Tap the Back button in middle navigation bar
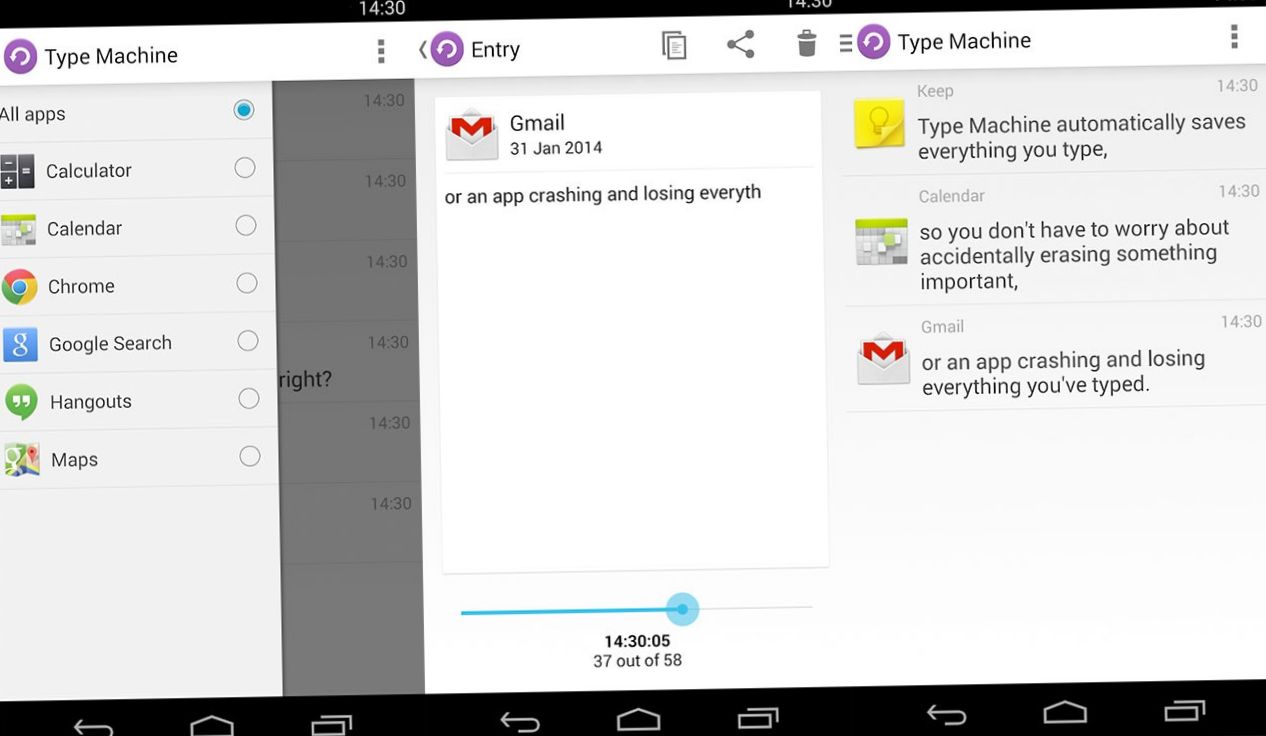 [x=520, y=721]
